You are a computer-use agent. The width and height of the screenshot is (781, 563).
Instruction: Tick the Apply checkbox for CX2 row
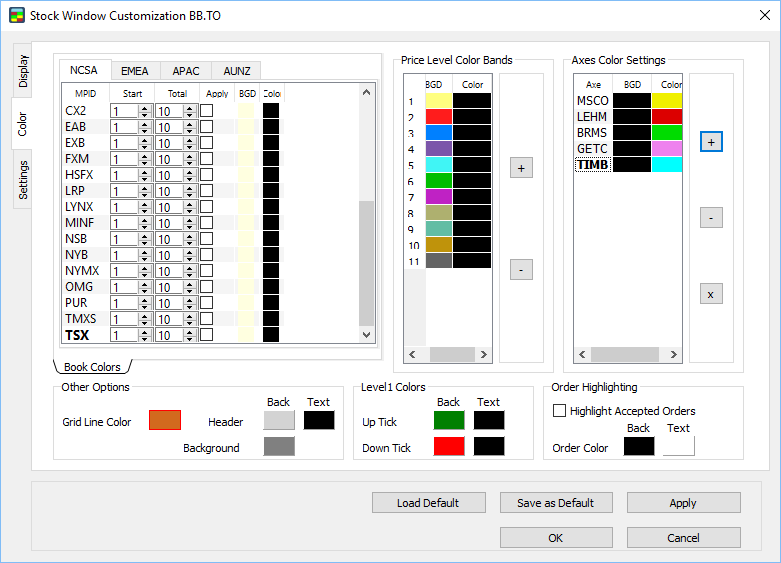point(206,111)
